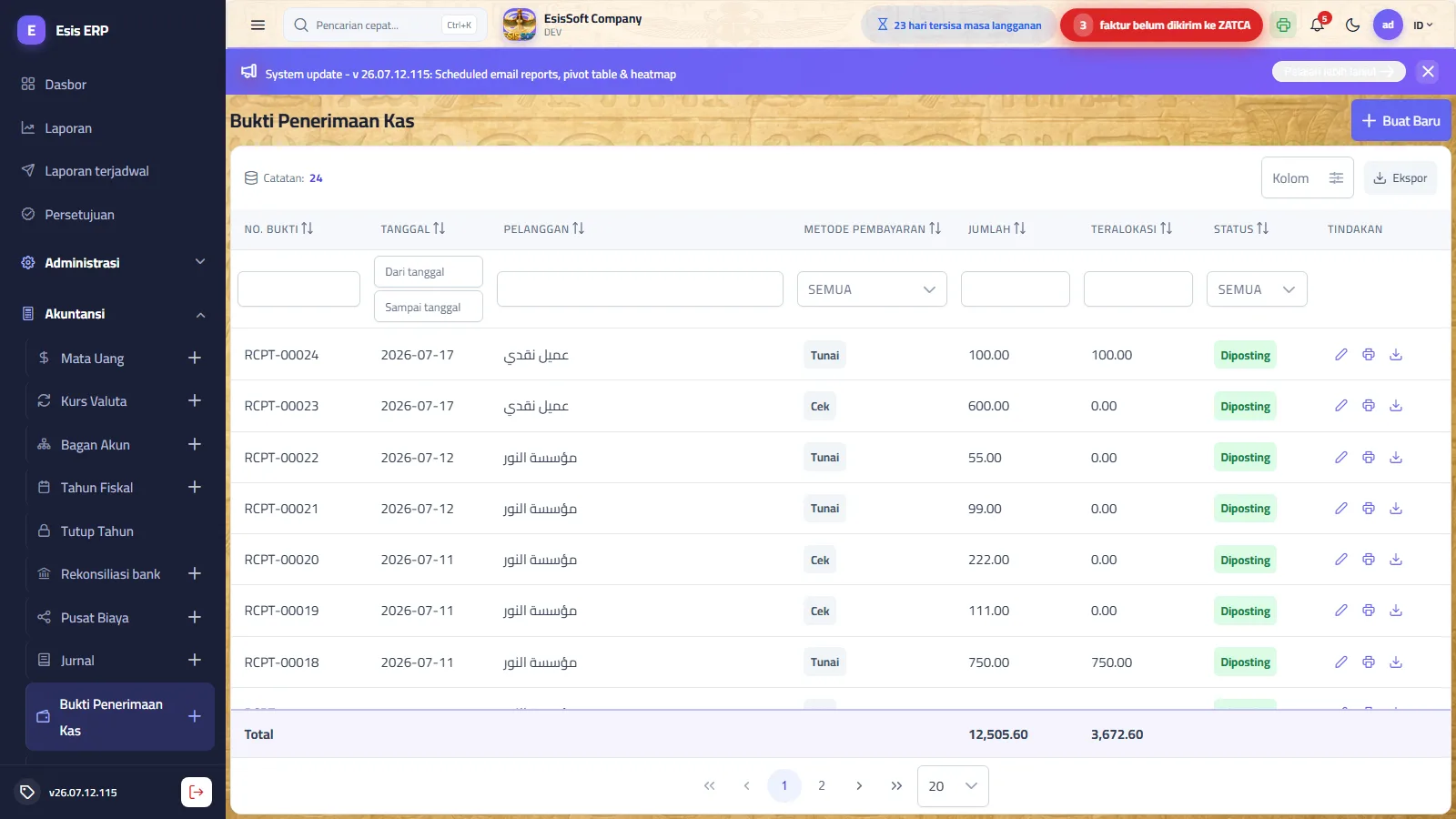
Task: Download receipt RCPT-00019
Action: [x=1396, y=611]
